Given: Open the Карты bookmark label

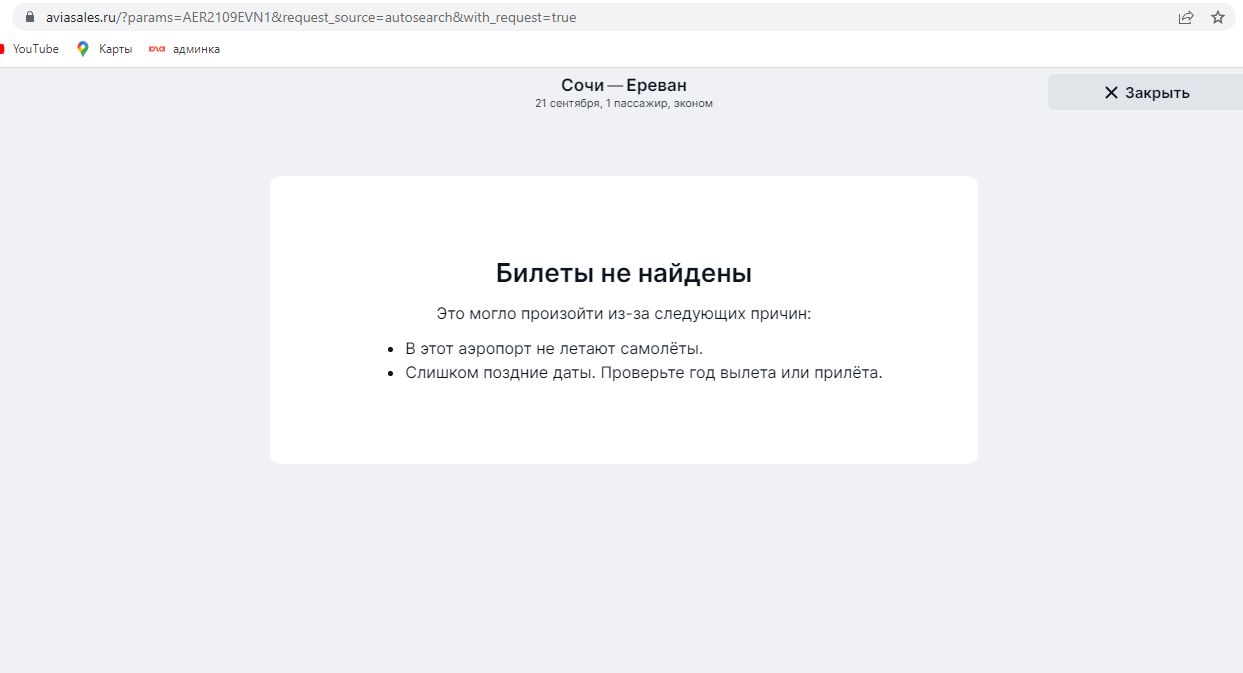Looking at the screenshot, I should tap(115, 49).
